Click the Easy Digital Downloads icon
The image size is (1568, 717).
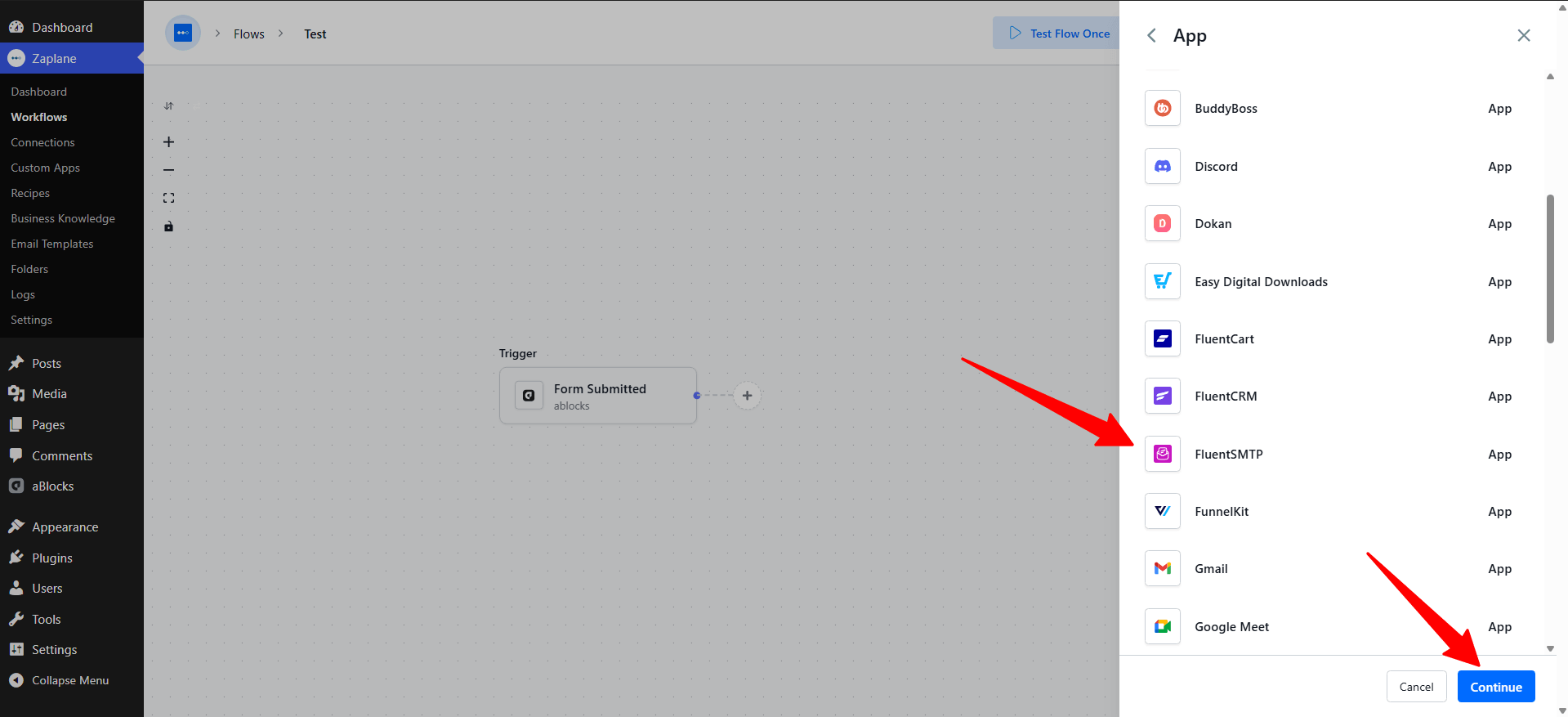(1162, 281)
